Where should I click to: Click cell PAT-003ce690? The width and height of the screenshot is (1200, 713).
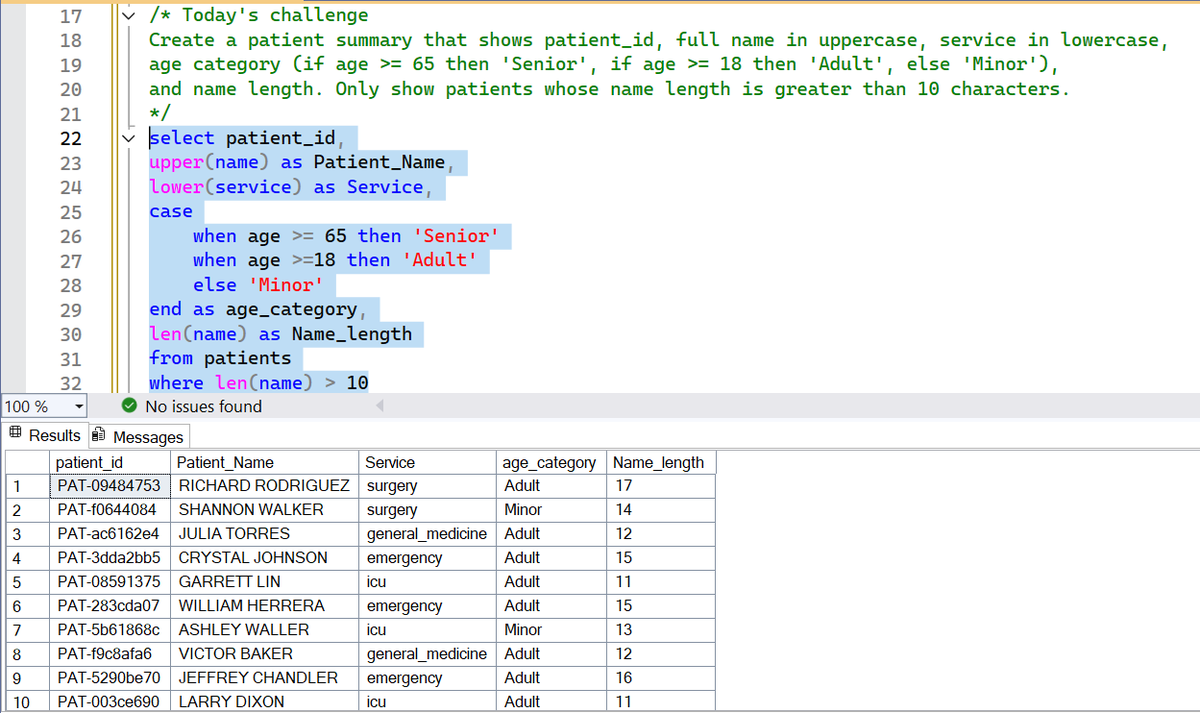coord(110,702)
